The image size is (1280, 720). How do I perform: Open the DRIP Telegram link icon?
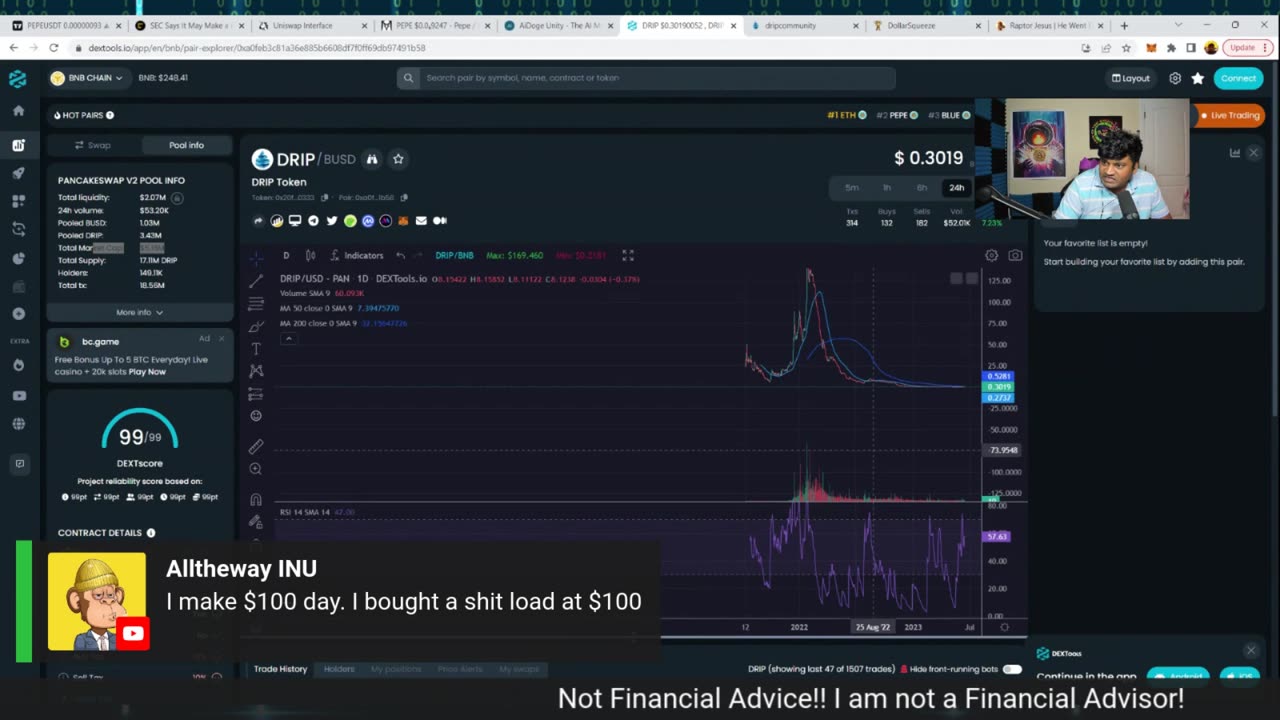coord(313,221)
